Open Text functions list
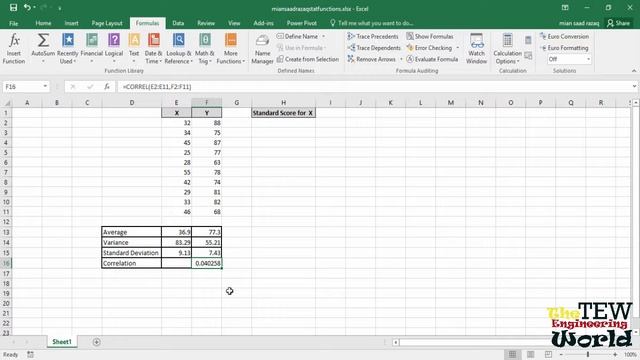Image resolution: width=640 pixels, height=360 pixels. tap(134, 49)
